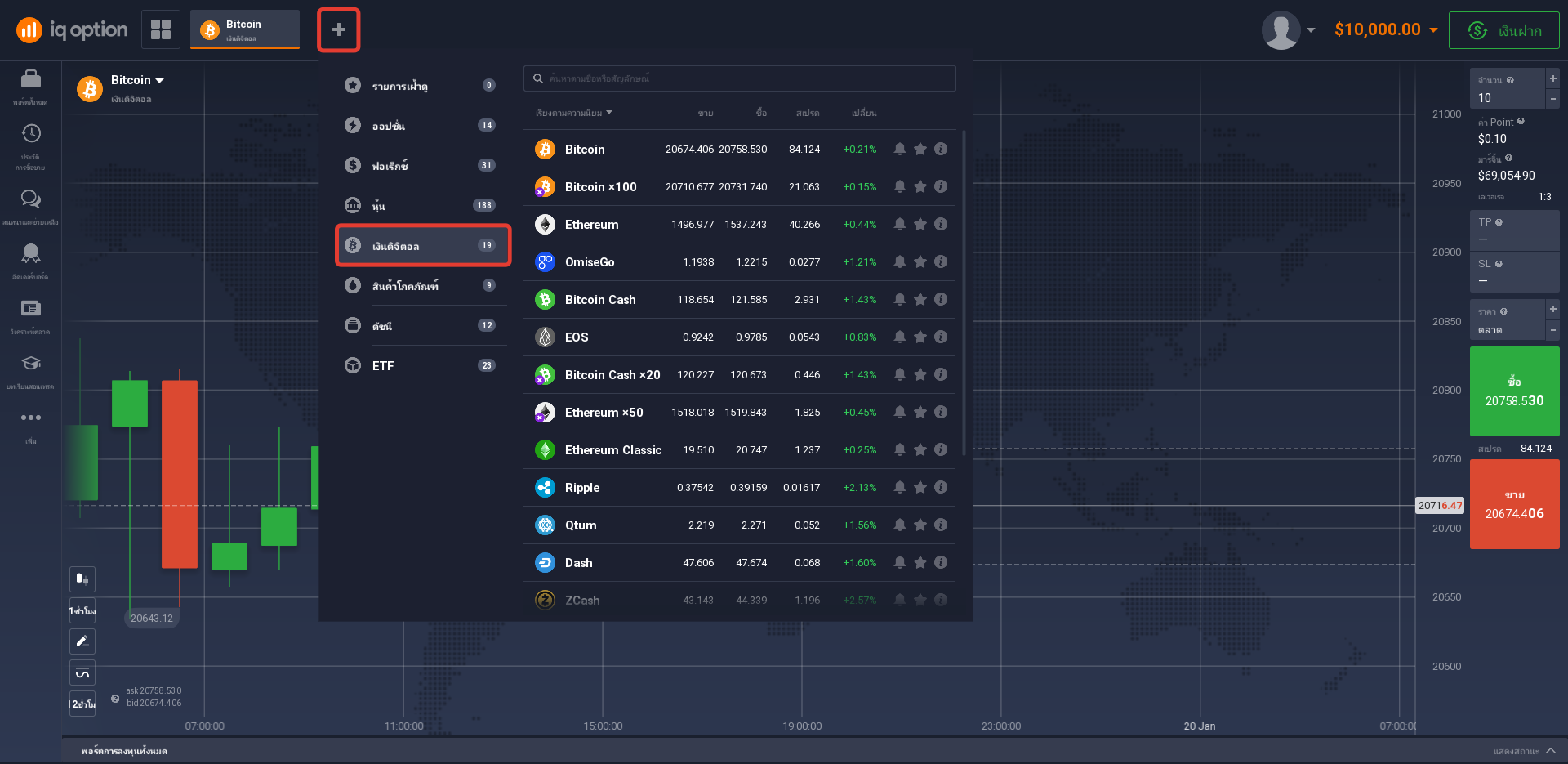The width and height of the screenshot is (1568, 764).
Task: Select the commodities category with count 9
Action: (421, 285)
